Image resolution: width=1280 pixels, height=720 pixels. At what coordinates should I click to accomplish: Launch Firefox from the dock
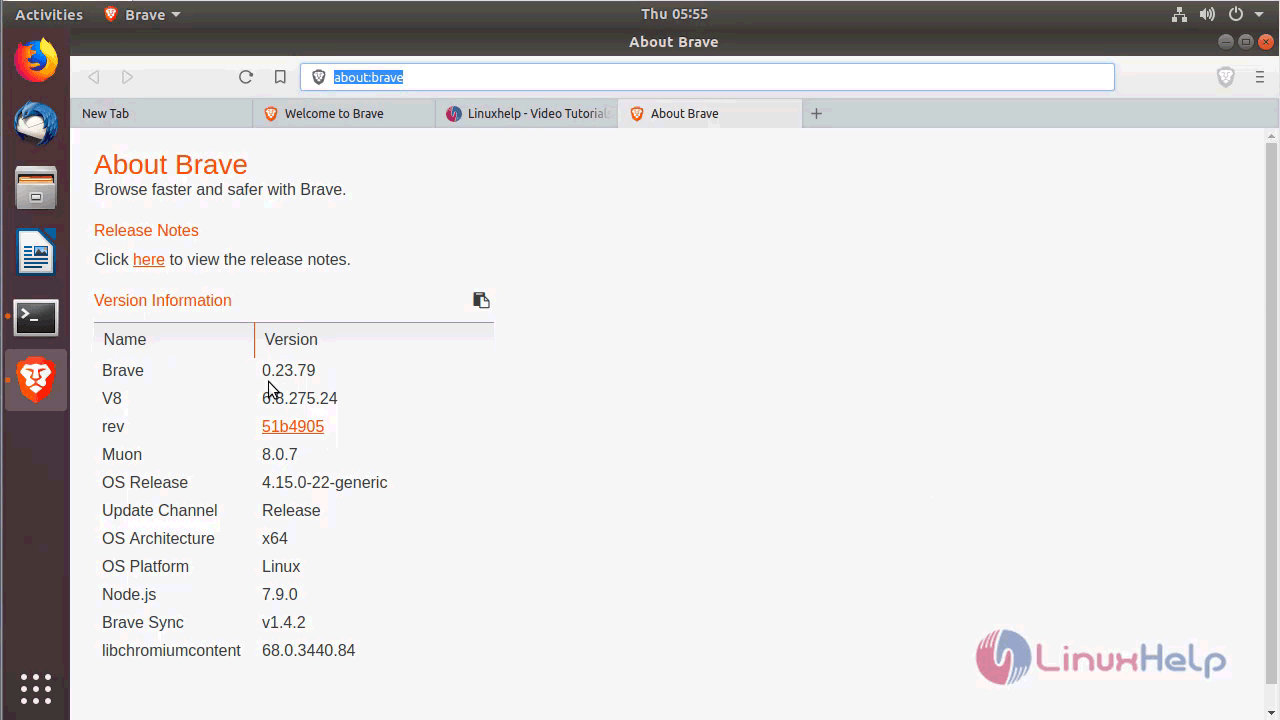36,60
